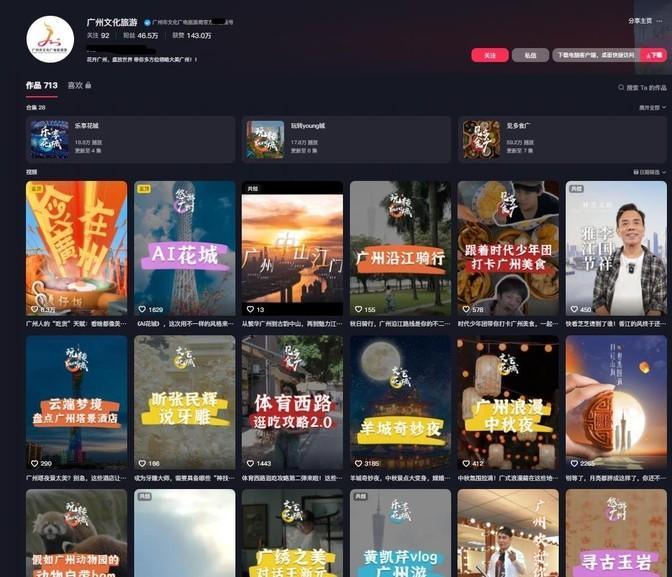The image size is (672, 577).
Task: Click the search magnifier icon for works
Action: (x=621, y=87)
